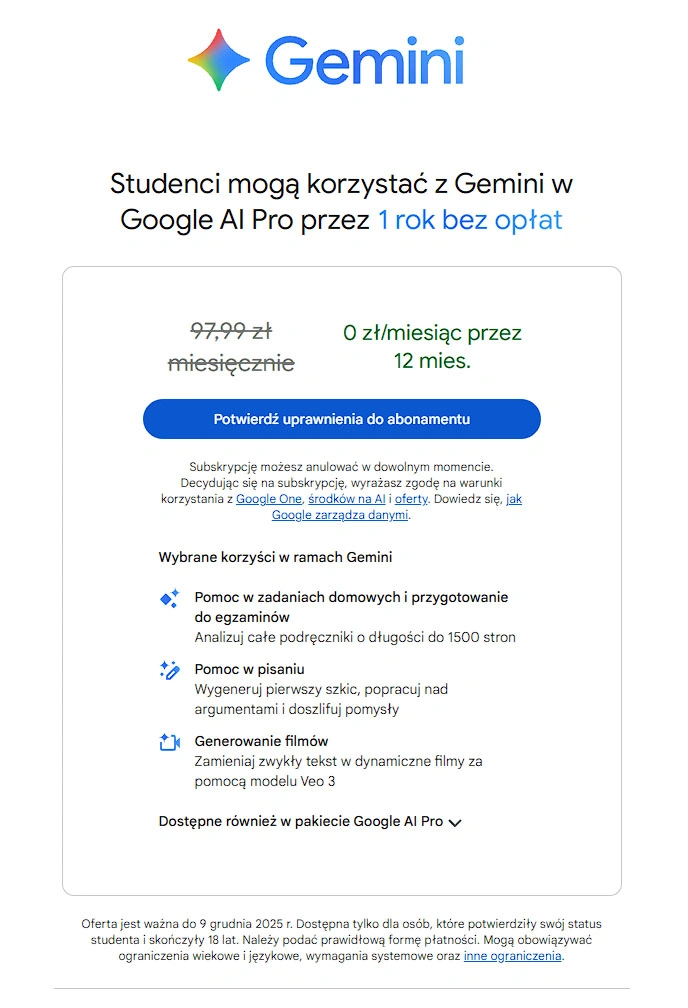
Task: Expand Dostępne również w pakiecie section label
Action: pyautogui.click(x=300, y=821)
